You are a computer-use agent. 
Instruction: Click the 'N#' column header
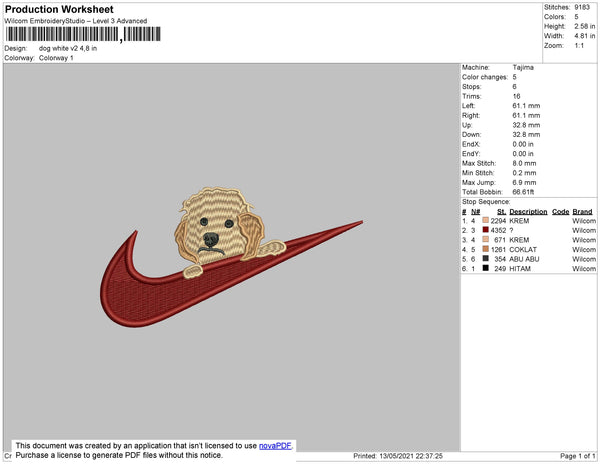476,212
